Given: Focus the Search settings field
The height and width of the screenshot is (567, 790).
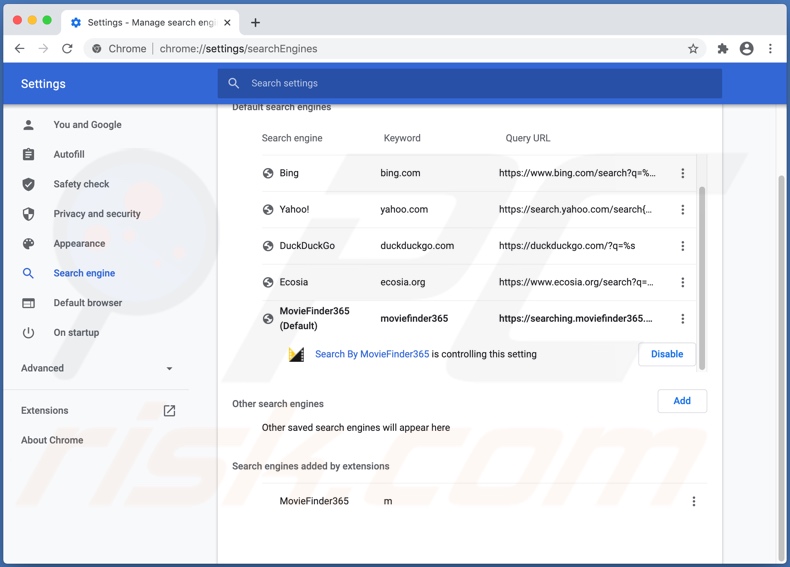Looking at the screenshot, I should tap(470, 83).
